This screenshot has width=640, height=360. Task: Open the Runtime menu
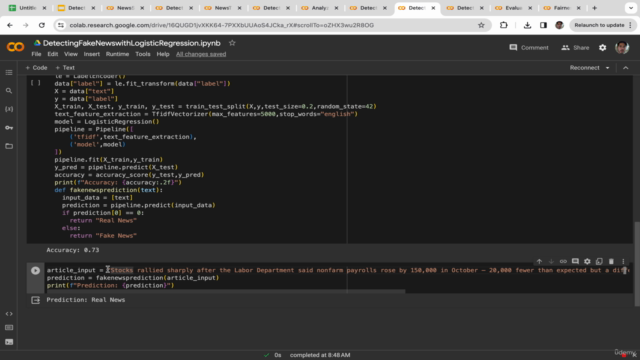pyautogui.click(x=117, y=54)
